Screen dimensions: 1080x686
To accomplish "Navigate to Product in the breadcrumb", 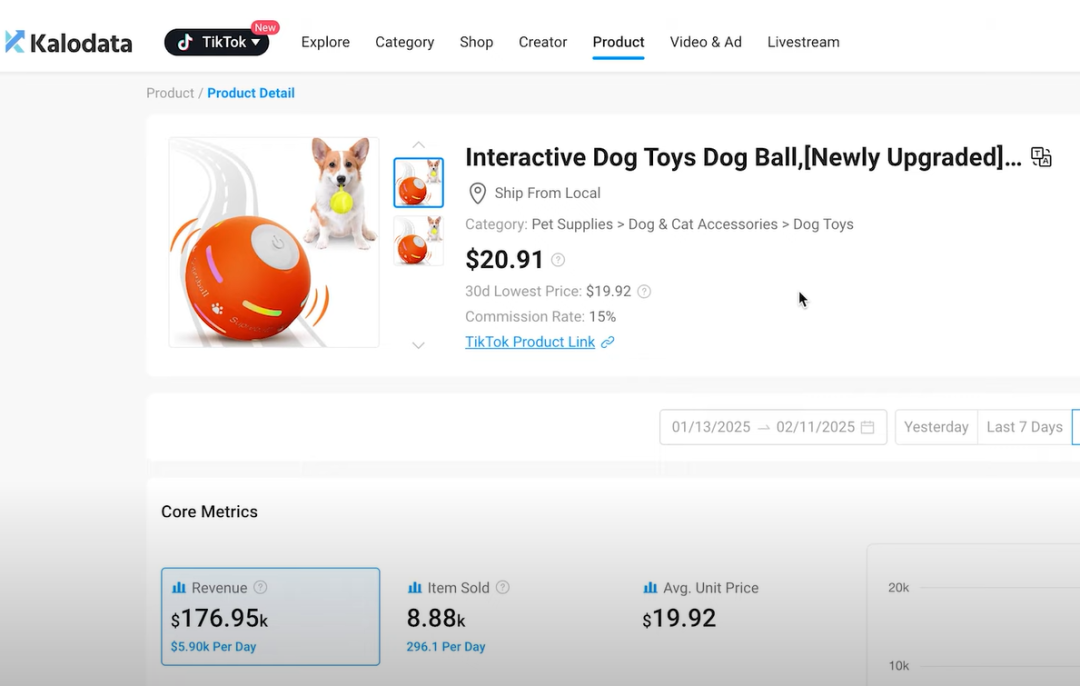I will coord(170,93).
